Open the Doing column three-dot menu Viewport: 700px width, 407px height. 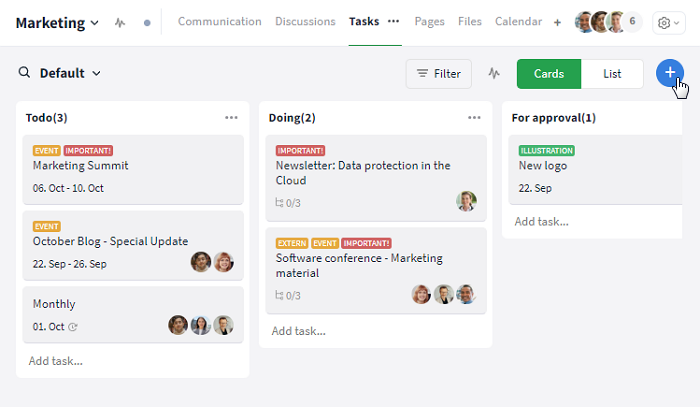pos(474,118)
